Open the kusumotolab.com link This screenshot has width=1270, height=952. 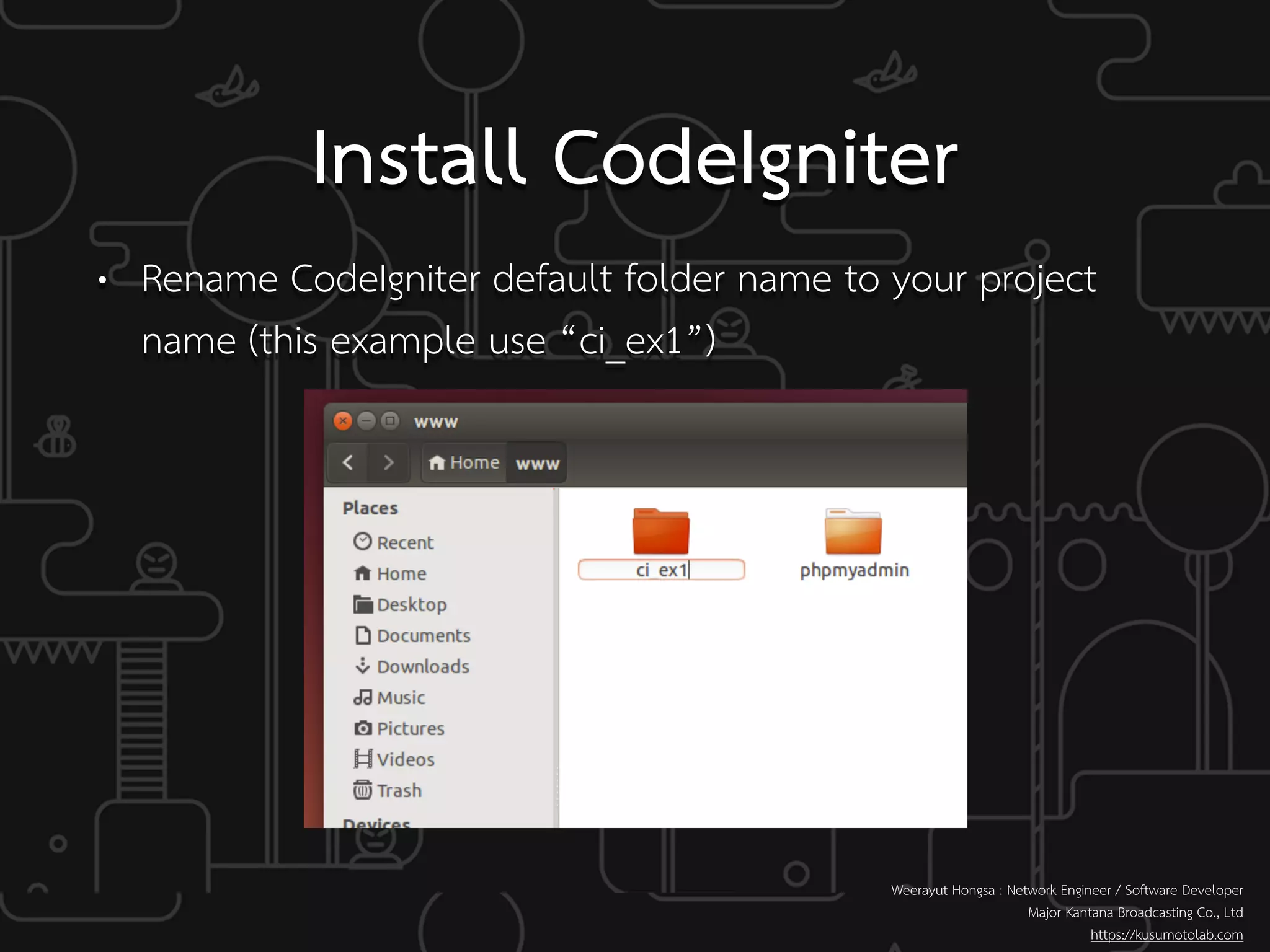[1166, 935]
